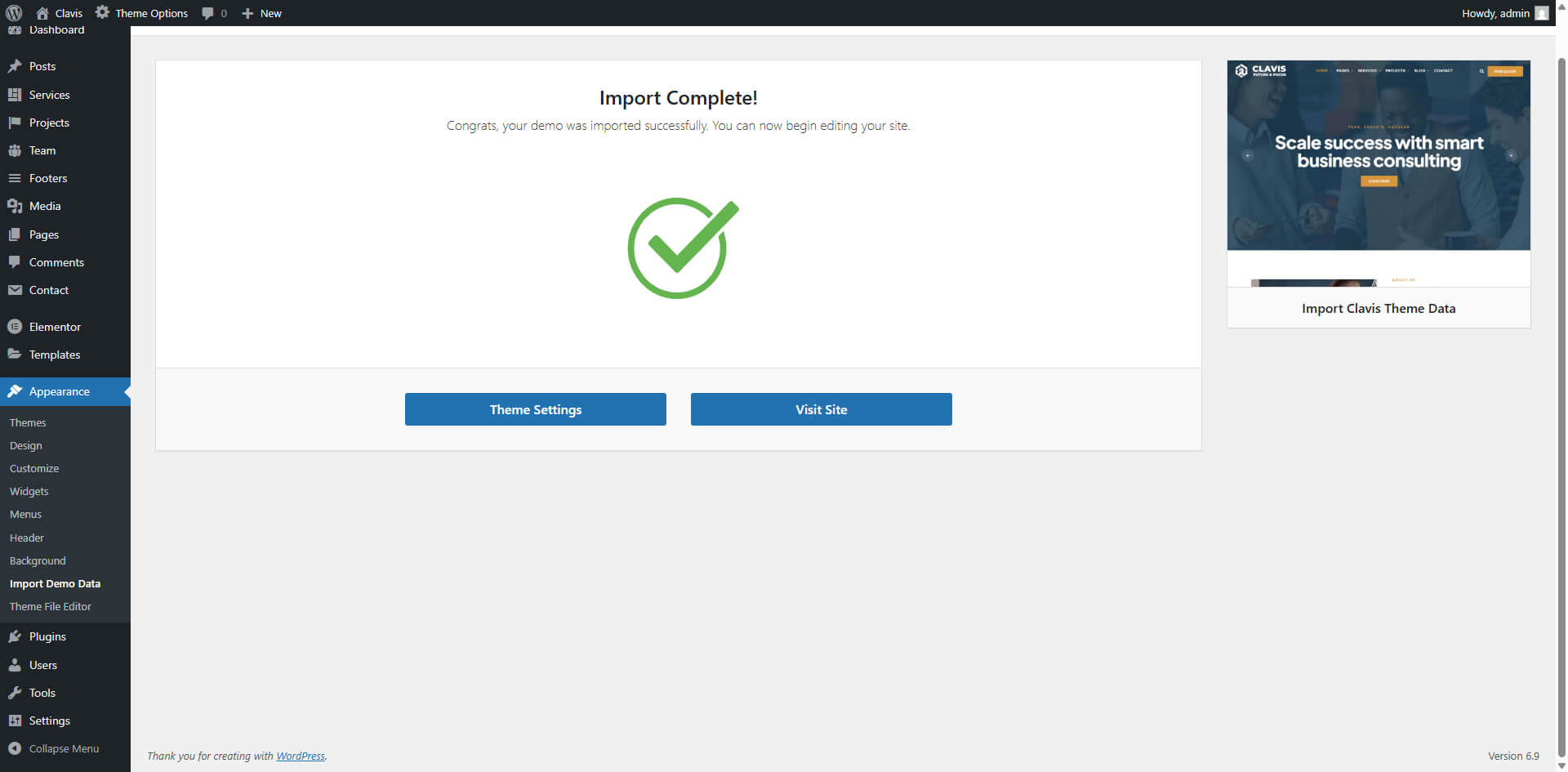Click the admin avatar next to Howdy
Viewport: 1568px width, 772px height.
[1541, 13]
